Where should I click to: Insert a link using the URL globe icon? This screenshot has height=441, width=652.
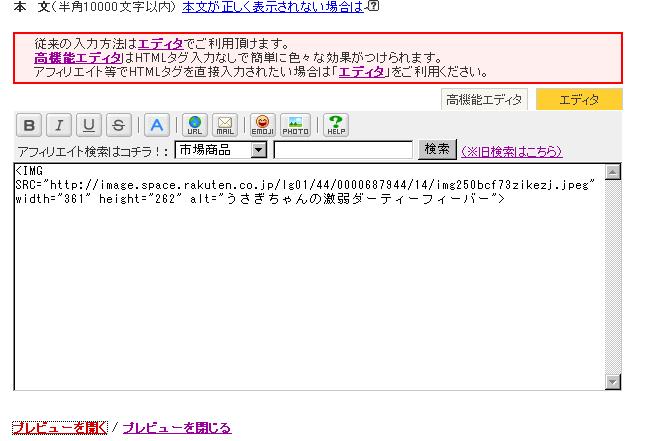click(x=195, y=125)
